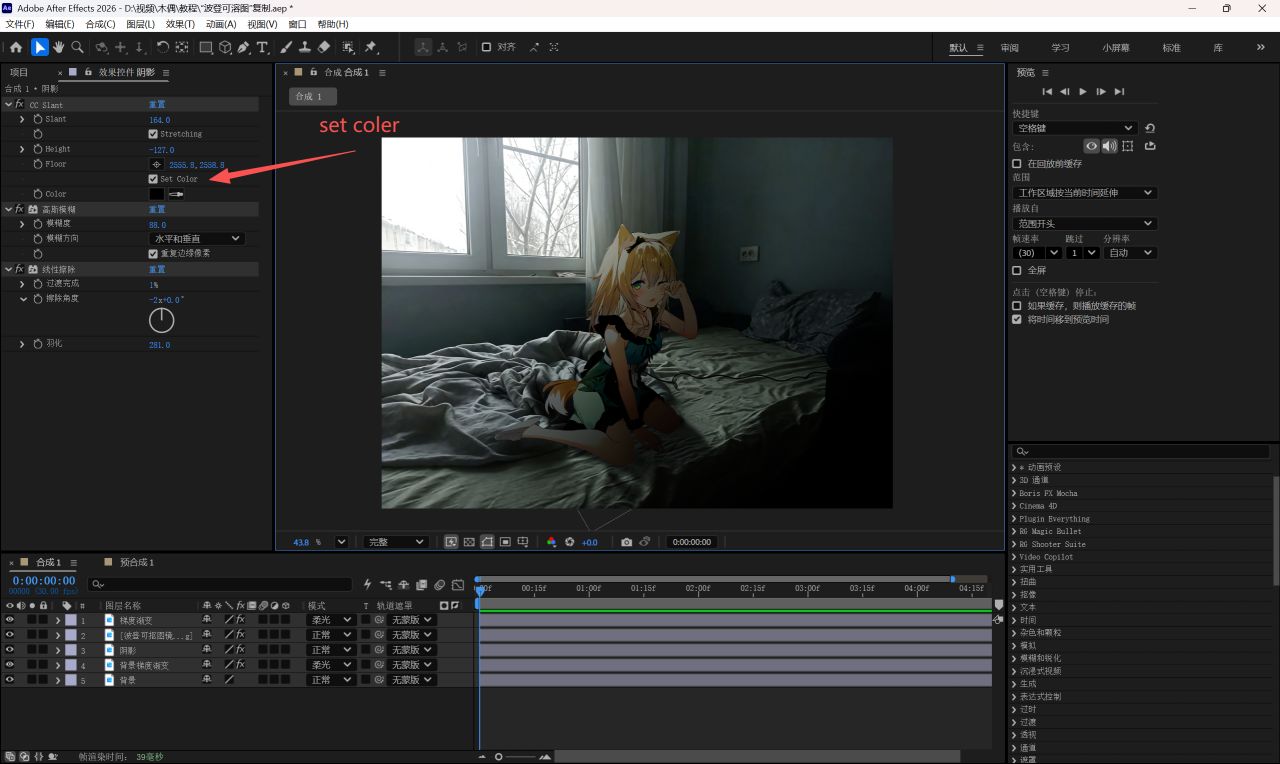Take a snapshot with the camera icon
1280x764 pixels.
[626, 542]
